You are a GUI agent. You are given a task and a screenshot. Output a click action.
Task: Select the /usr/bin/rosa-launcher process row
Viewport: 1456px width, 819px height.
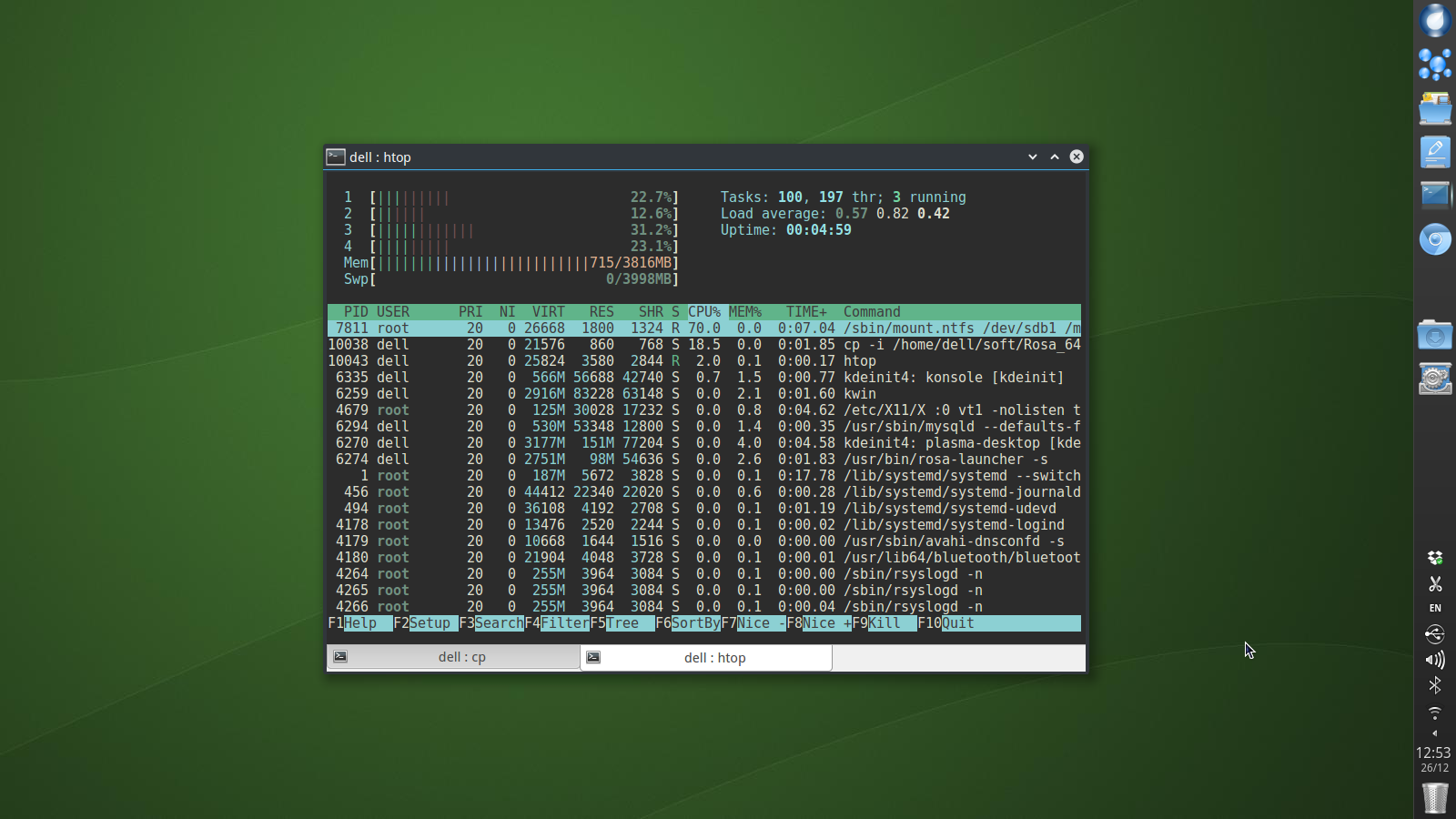click(704, 460)
